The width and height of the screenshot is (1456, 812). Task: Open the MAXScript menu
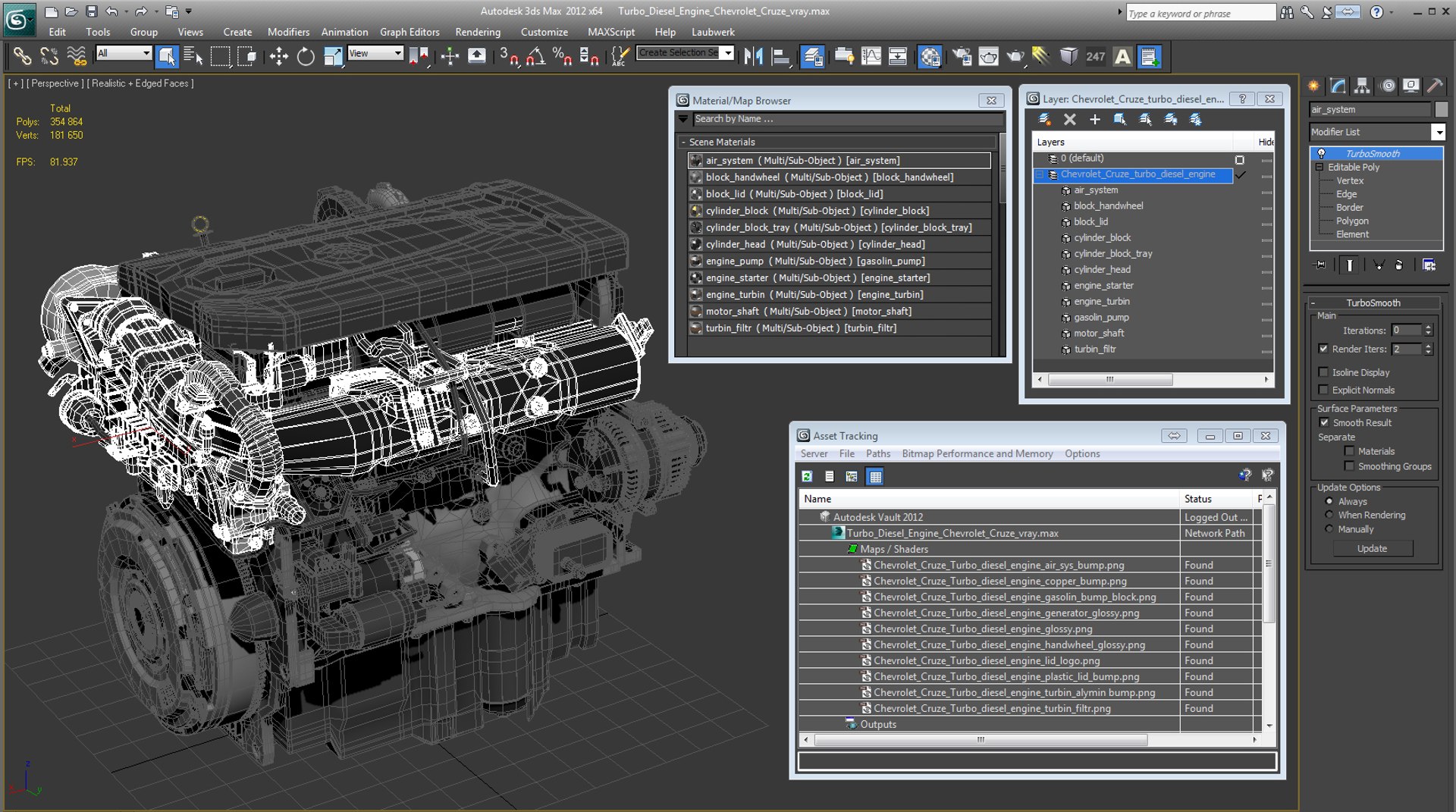tap(611, 32)
